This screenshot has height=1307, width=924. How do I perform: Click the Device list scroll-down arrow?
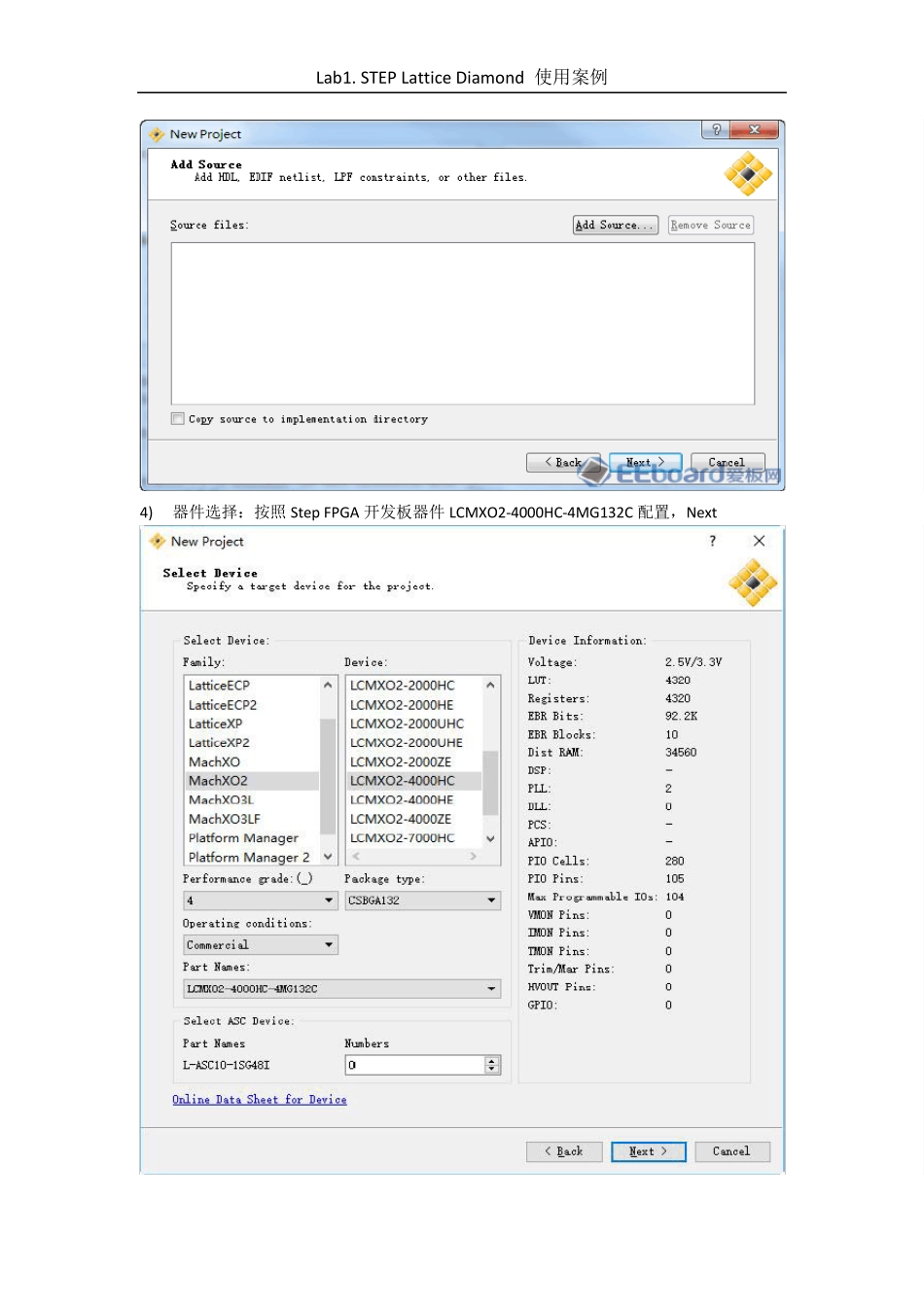[490, 838]
